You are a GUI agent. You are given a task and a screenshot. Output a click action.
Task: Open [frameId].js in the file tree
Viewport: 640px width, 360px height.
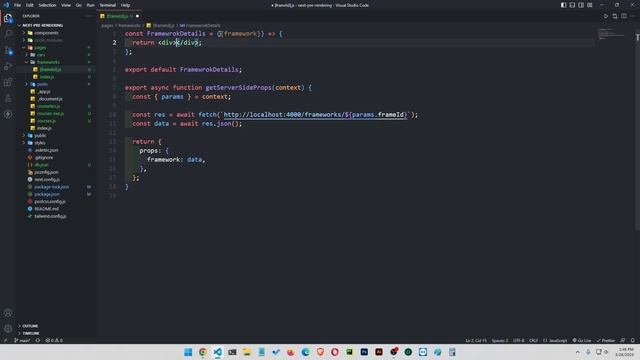pyautogui.click(x=50, y=69)
